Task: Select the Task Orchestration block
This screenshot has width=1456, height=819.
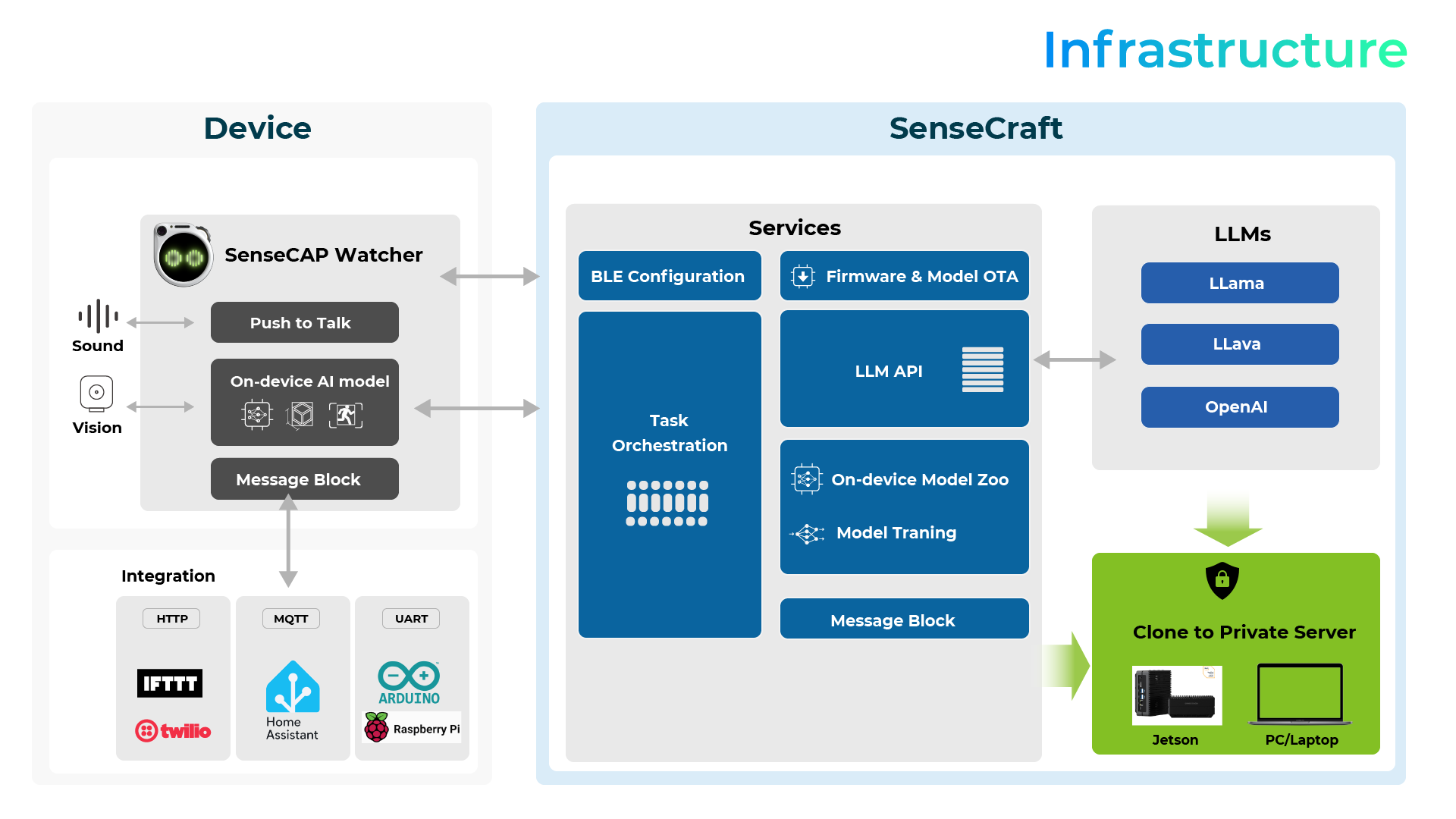Action: click(x=670, y=475)
